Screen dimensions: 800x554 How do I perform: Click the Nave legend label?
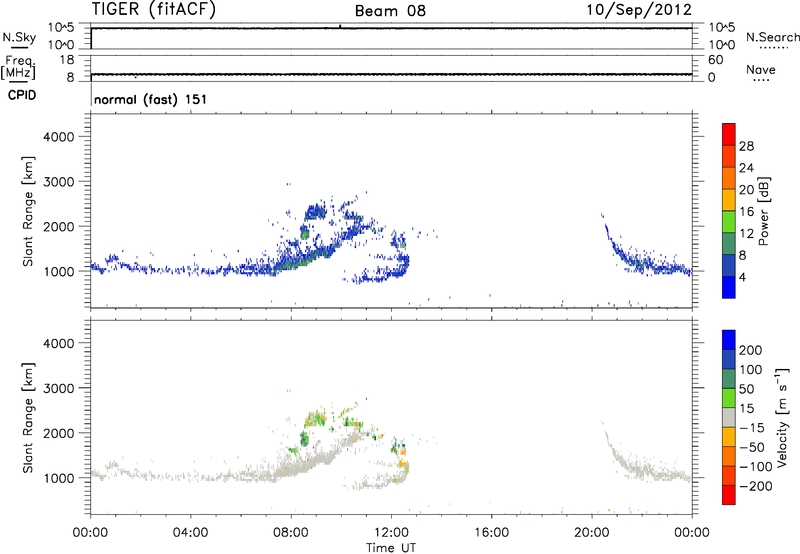coord(761,69)
